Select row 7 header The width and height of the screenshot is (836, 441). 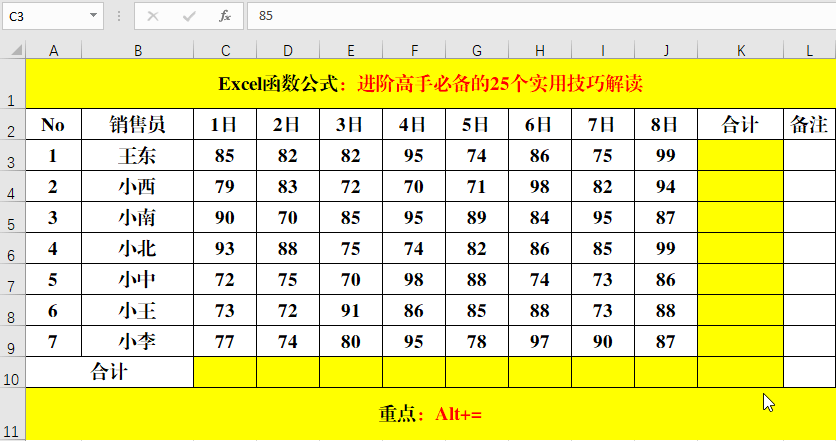pyautogui.click(x=12, y=279)
